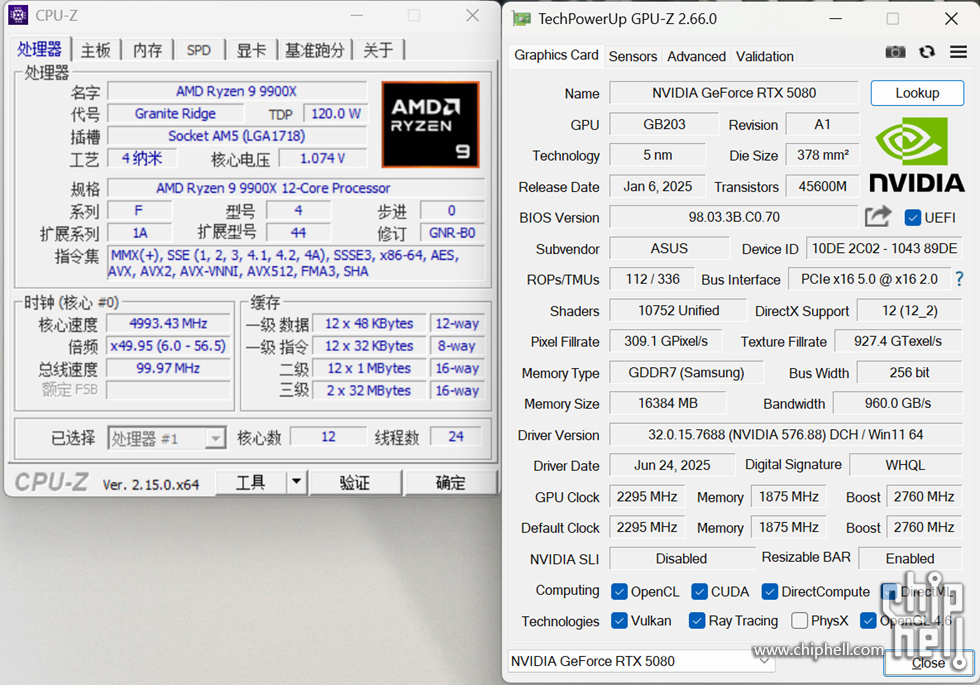
Task: Click the AMD Ryzen 9 logo
Action: 430,124
